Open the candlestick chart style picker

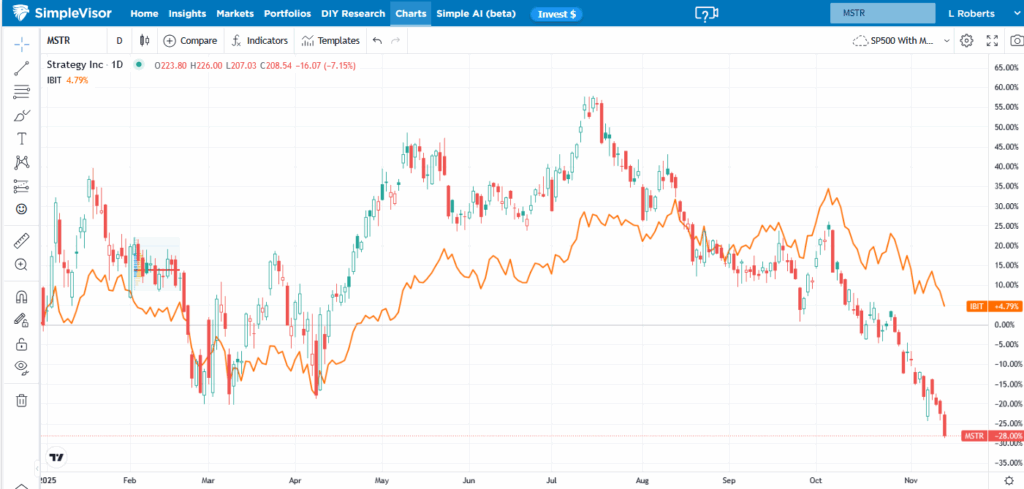tap(144, 40)
